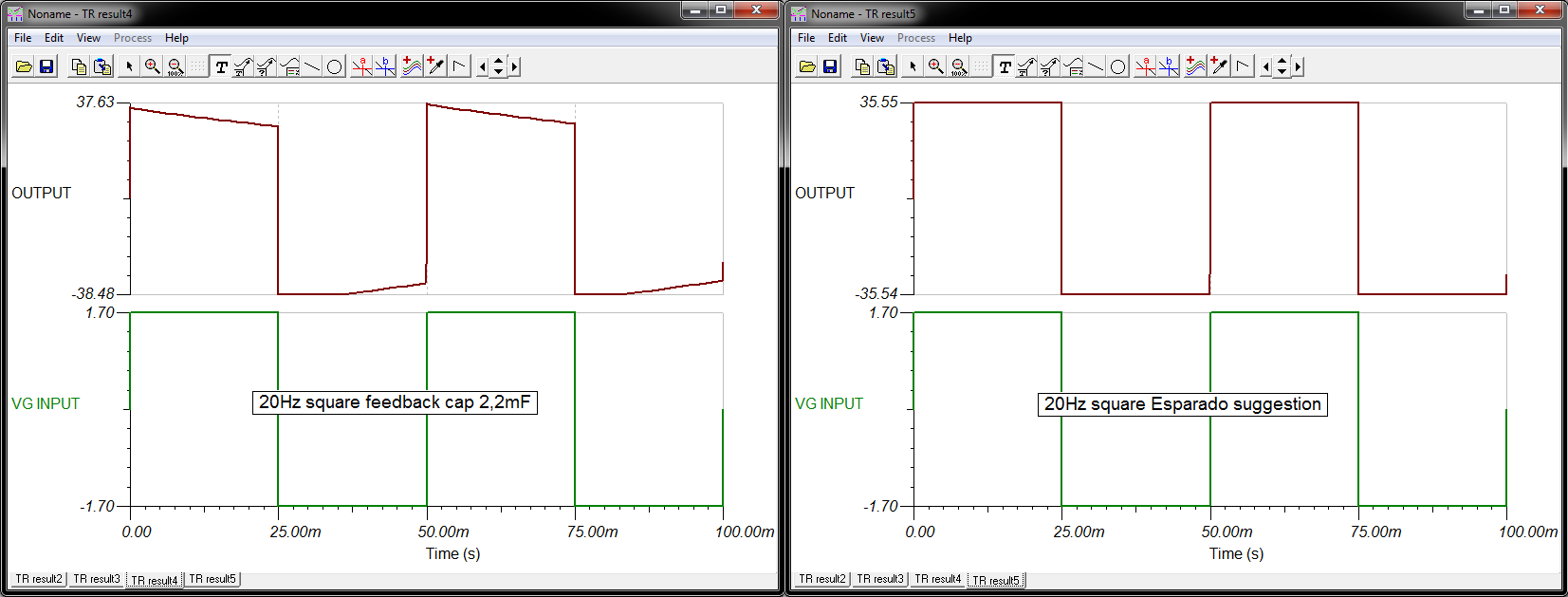Eyedropper add-curve icon in TR result5
The width and height of the screenshot is (1568, 597).
1219,66
